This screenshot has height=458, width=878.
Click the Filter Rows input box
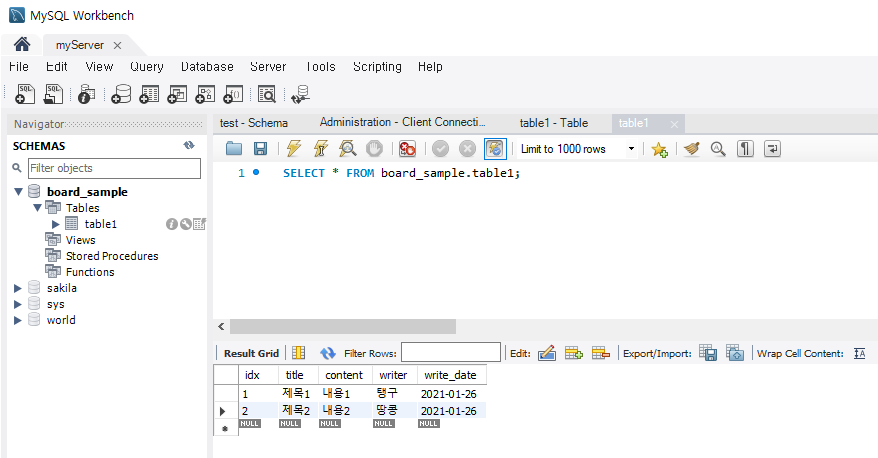coord(451,353)
